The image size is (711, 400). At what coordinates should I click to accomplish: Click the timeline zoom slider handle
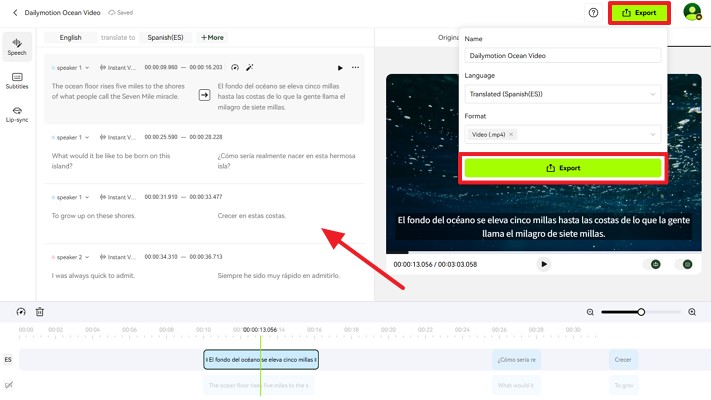642,312
